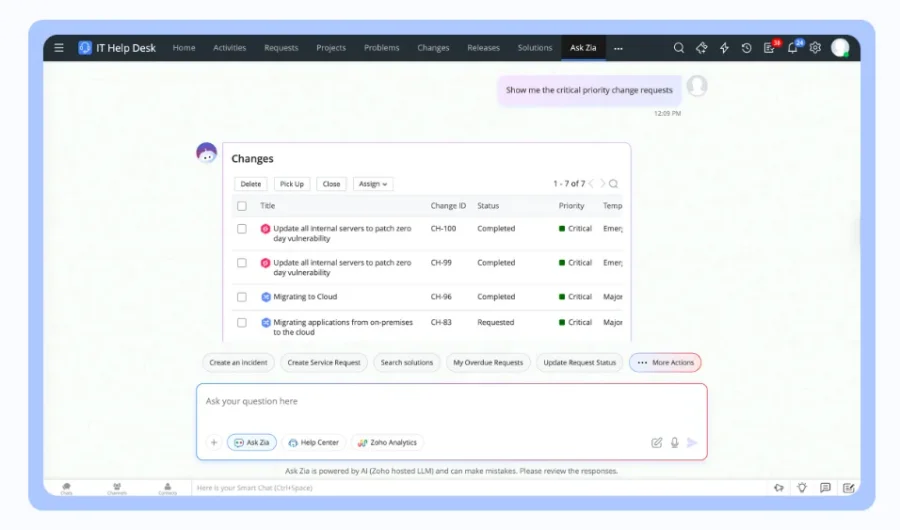
Task: Click the emergency change icon for CH-100
Action: [265, 229]
